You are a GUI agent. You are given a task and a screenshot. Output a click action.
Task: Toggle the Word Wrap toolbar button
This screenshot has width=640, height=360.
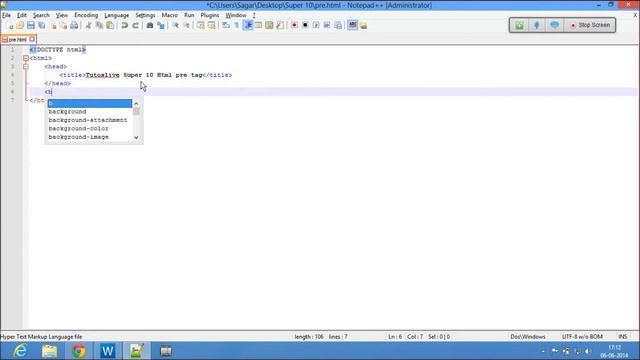[226, 25]
